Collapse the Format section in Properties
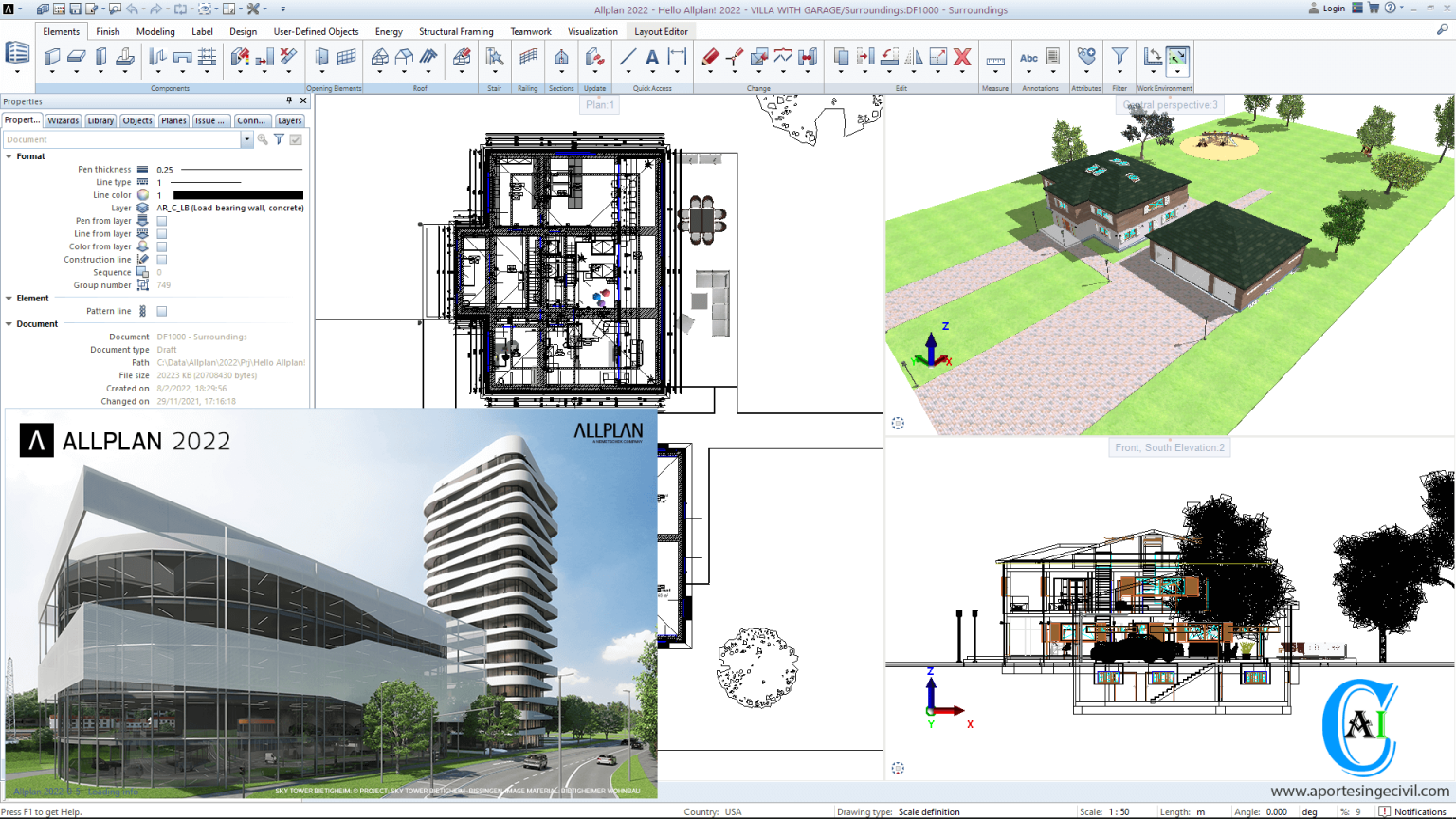Image resolution: width=1456 pixels, height=819 pixels. click(x=9, y=156)
